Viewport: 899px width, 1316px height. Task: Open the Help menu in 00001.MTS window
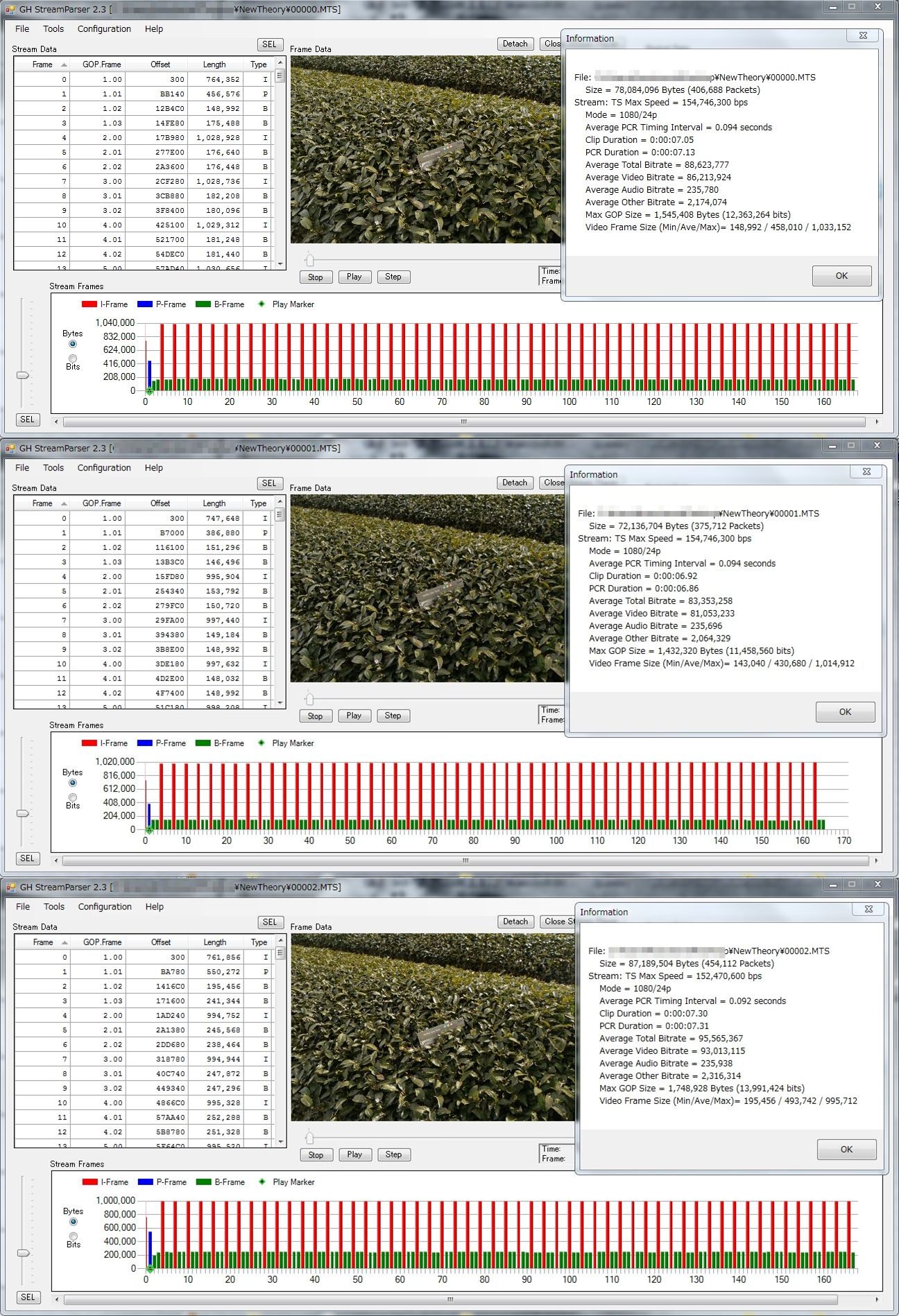click(x=154, y=468)
